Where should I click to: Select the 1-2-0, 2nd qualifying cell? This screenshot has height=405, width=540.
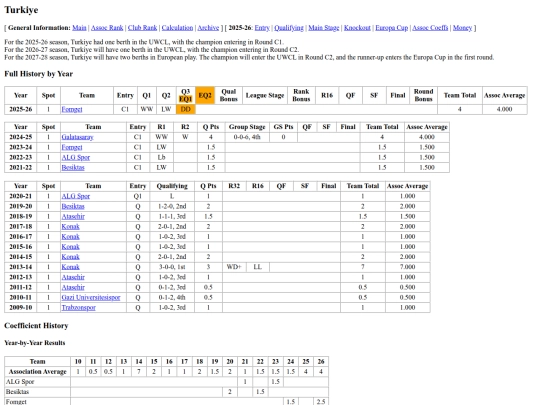click(x=172, y=206)
